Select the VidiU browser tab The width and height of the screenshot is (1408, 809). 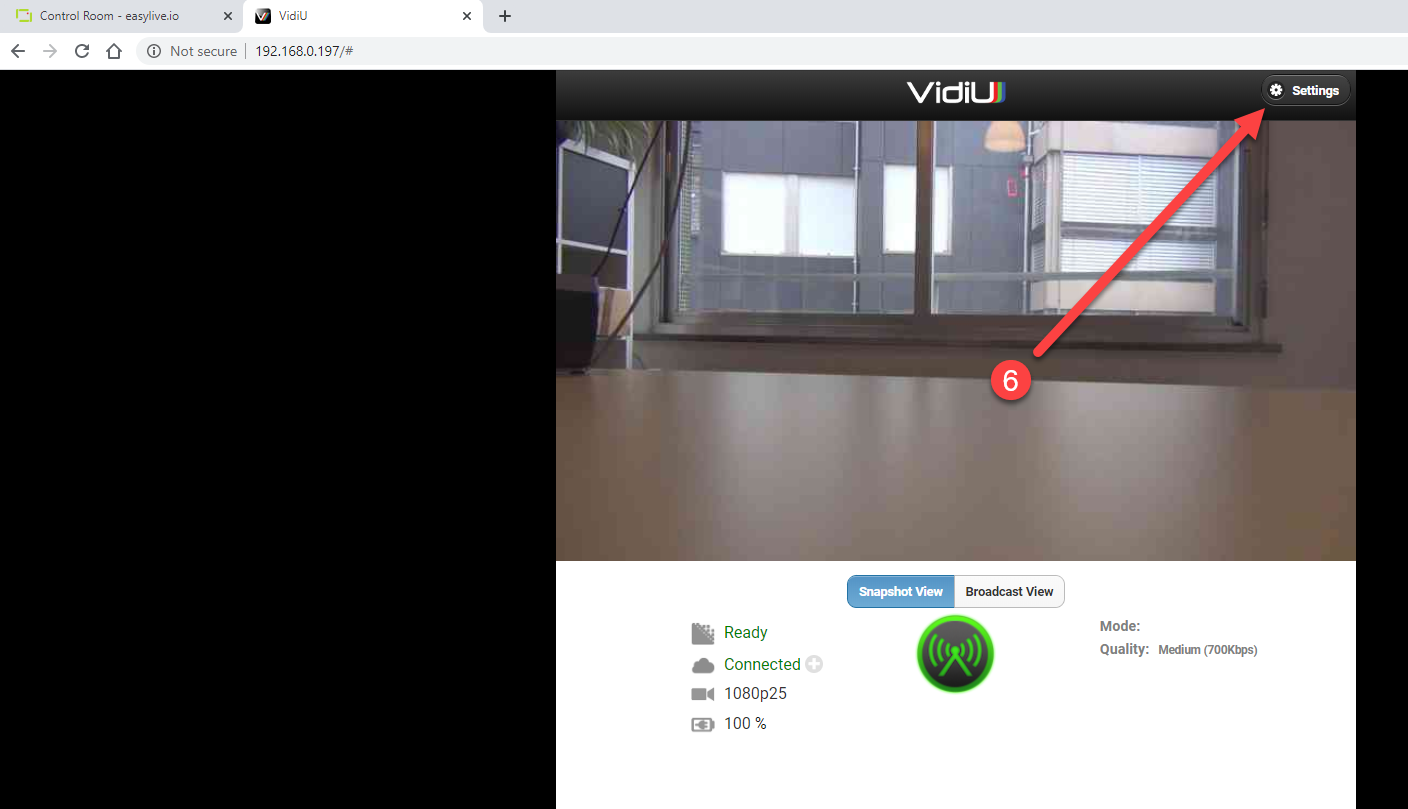pos(364,16)
